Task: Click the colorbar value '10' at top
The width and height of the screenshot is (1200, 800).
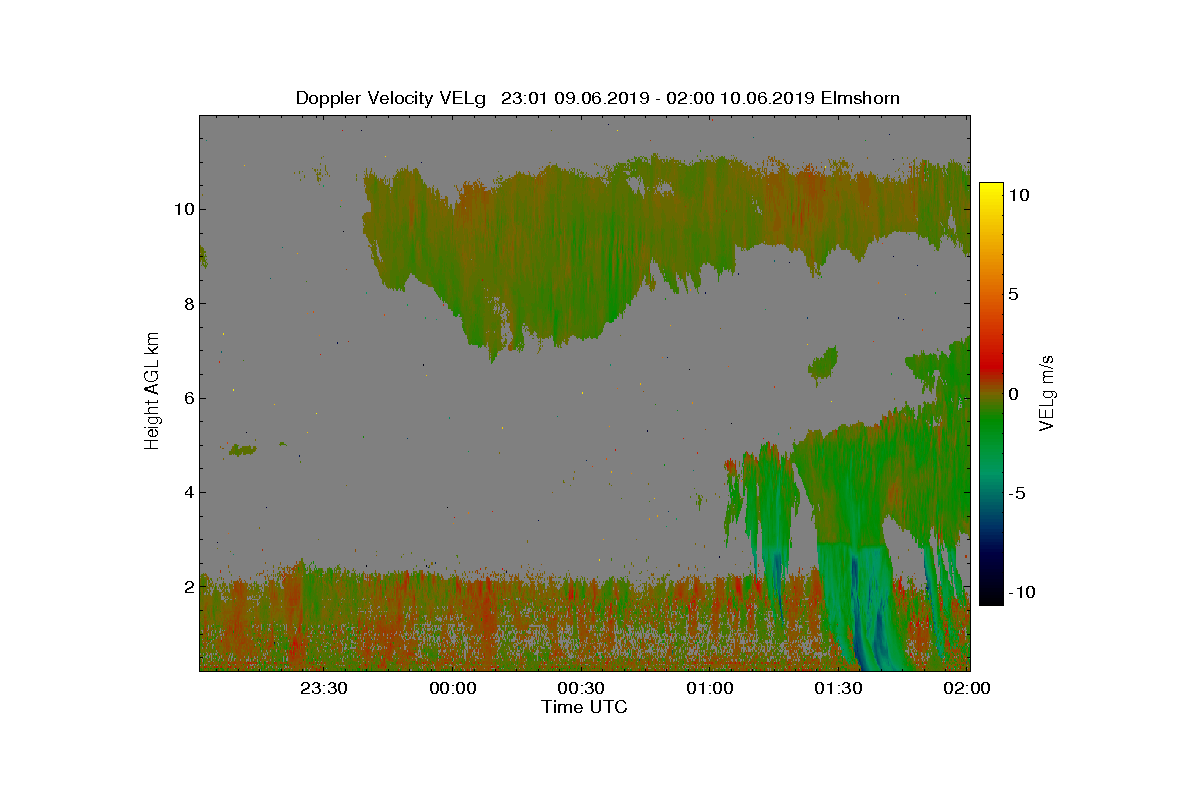Action: point(1019,196)
